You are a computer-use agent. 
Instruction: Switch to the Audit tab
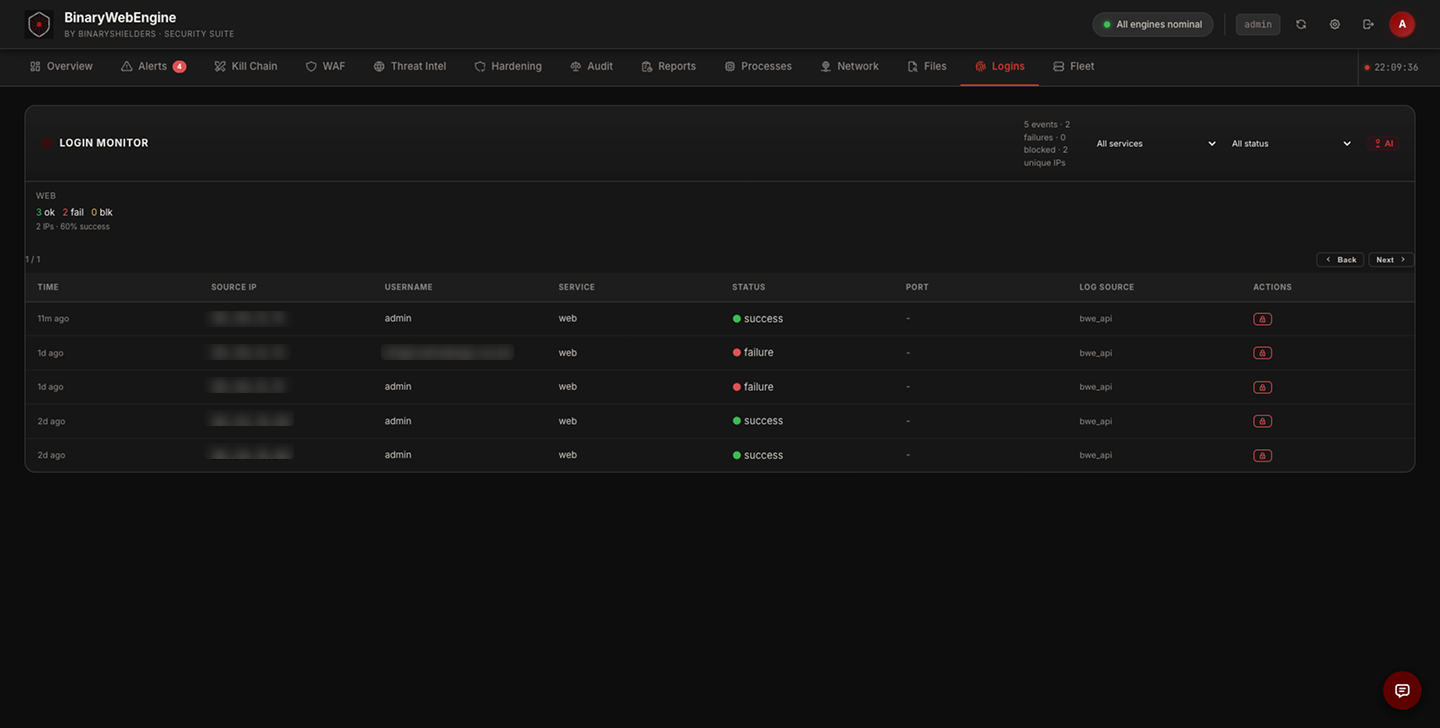coord(591,66)
